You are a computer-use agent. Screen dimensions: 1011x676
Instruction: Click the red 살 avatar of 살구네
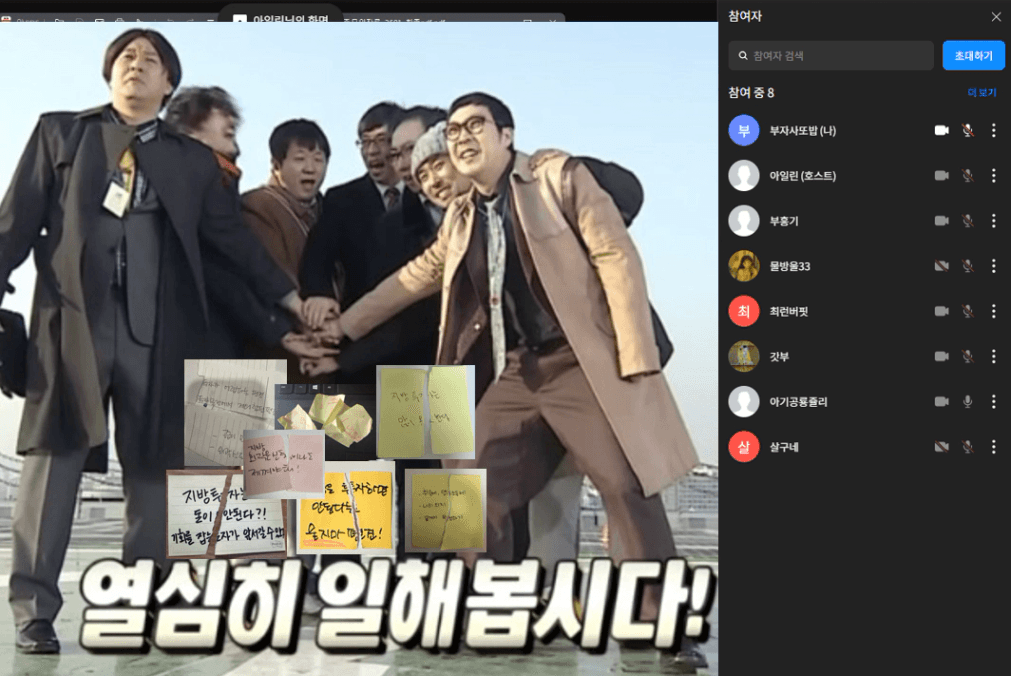pyautogui.click(x=744, y=446)
